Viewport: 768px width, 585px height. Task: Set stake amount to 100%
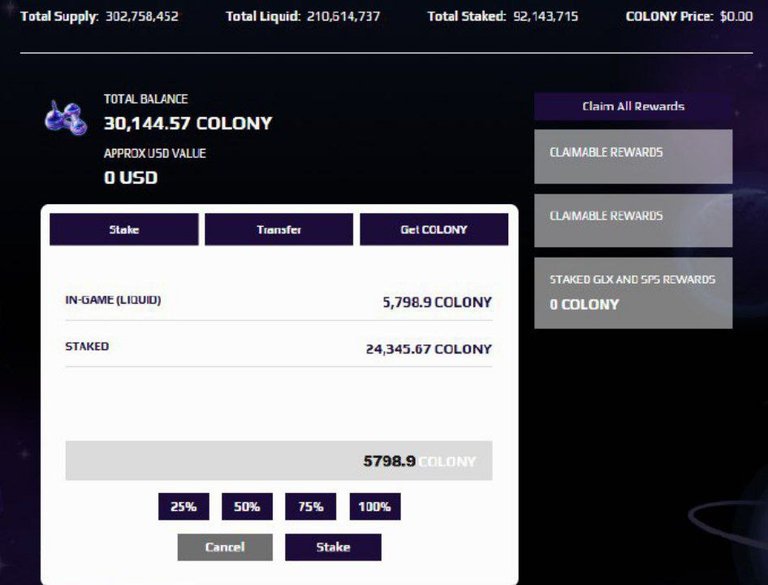[375, 507]
